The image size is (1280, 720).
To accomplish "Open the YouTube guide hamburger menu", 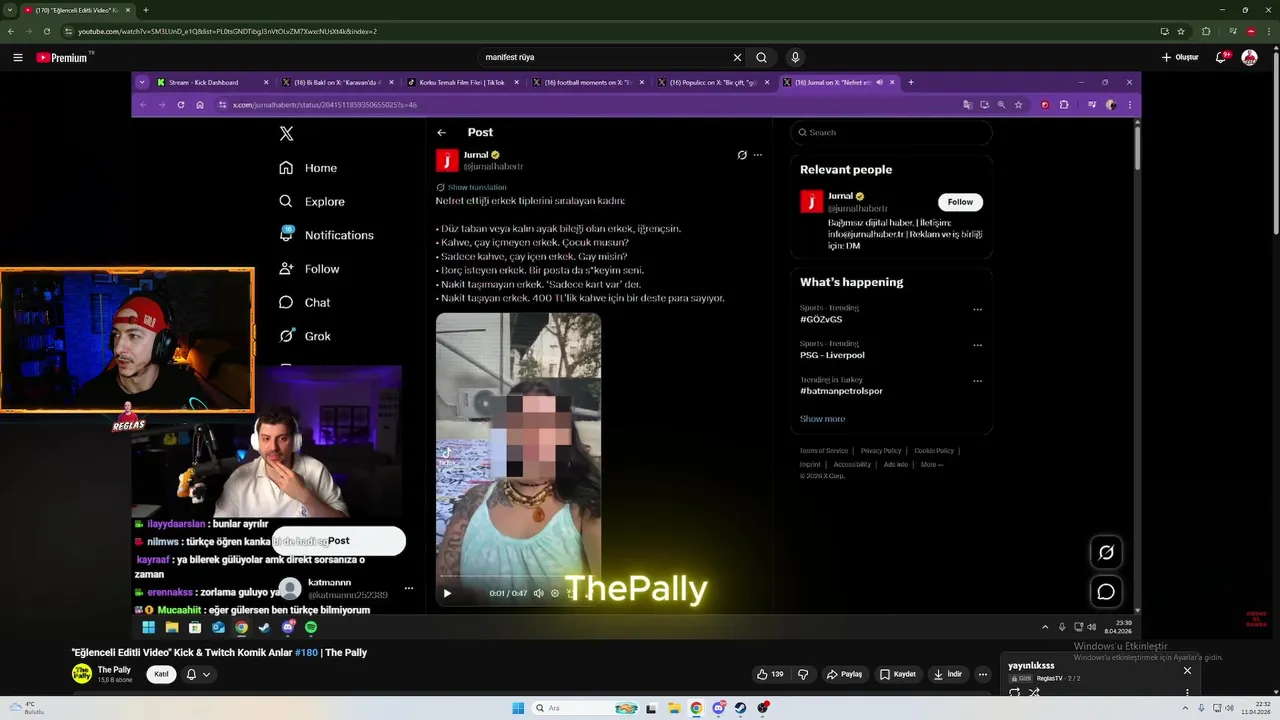I will (18, 58).
